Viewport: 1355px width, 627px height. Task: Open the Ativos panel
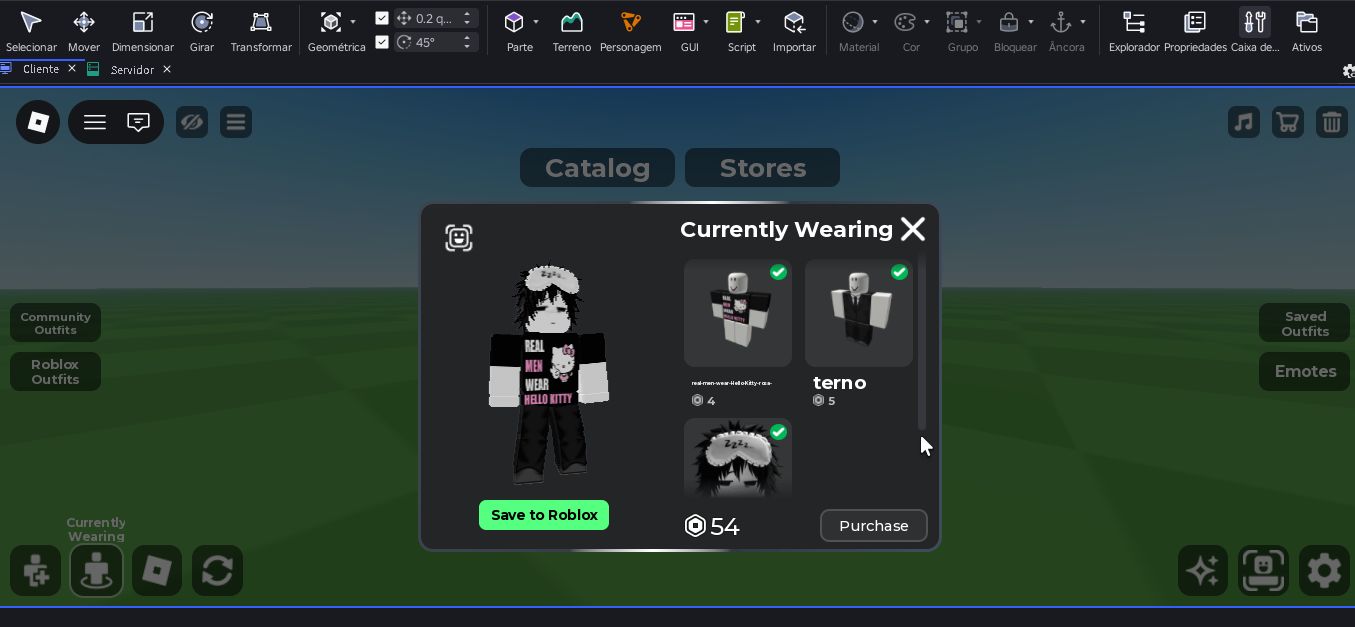point(1306,31)
